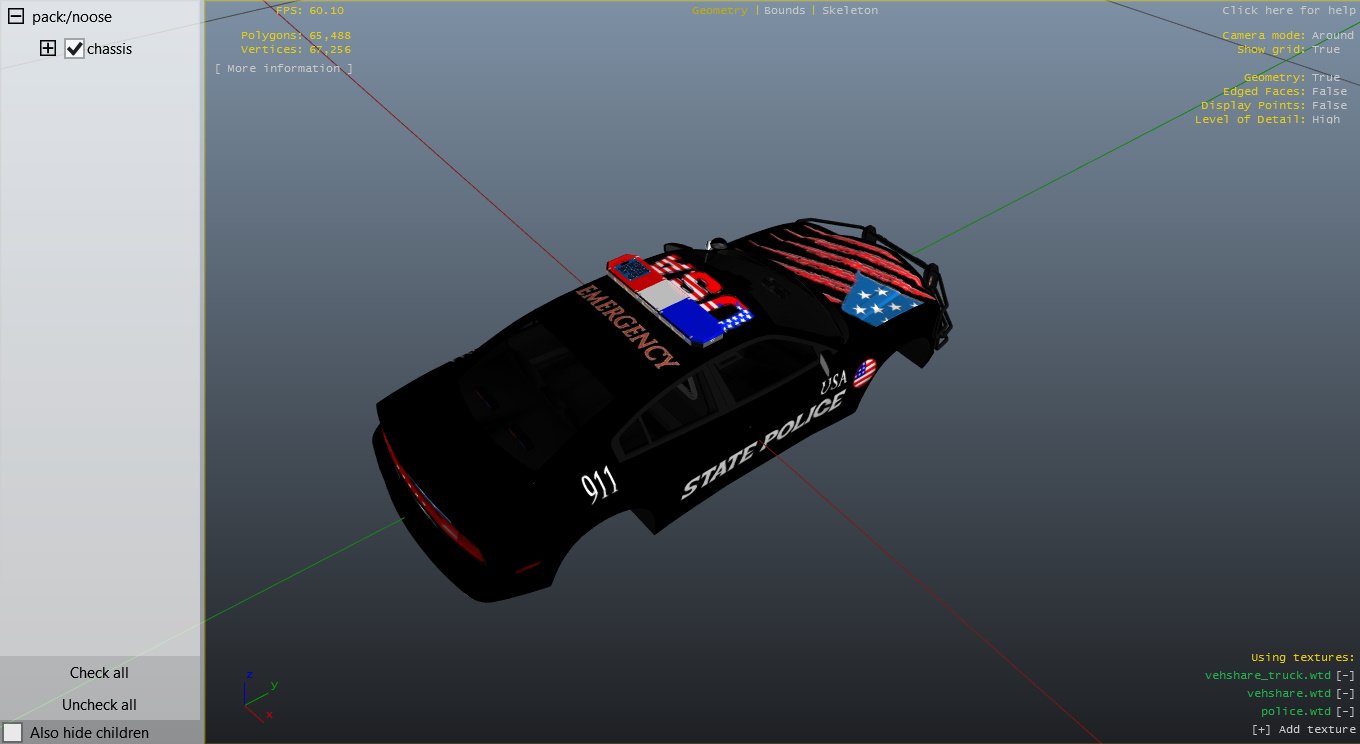Expand the chassis tree node

pyautogui.click(x=48, y=48)
